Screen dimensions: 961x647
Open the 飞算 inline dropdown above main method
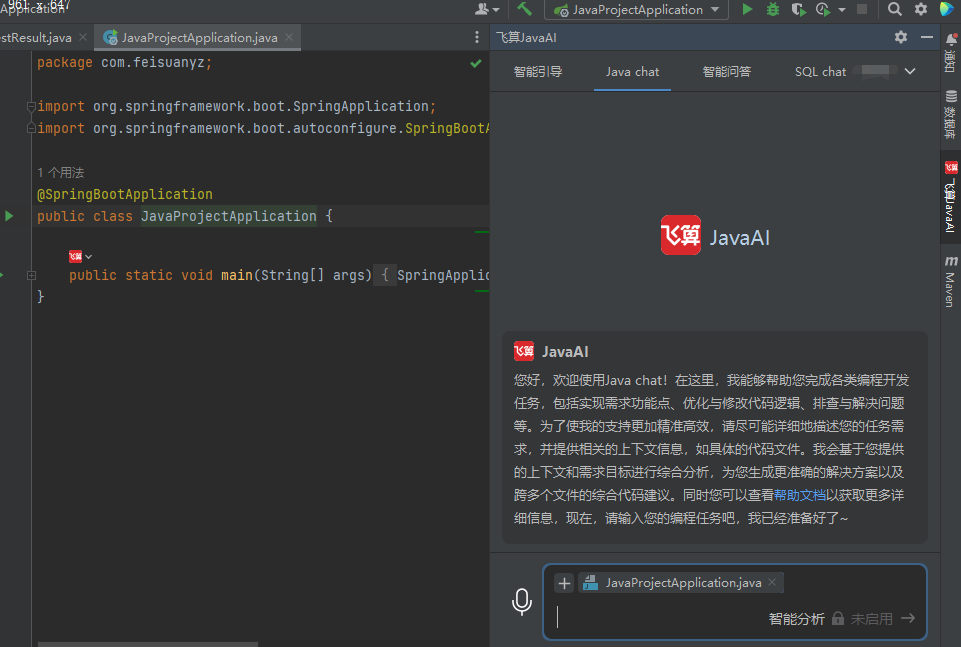pos(80,256)
